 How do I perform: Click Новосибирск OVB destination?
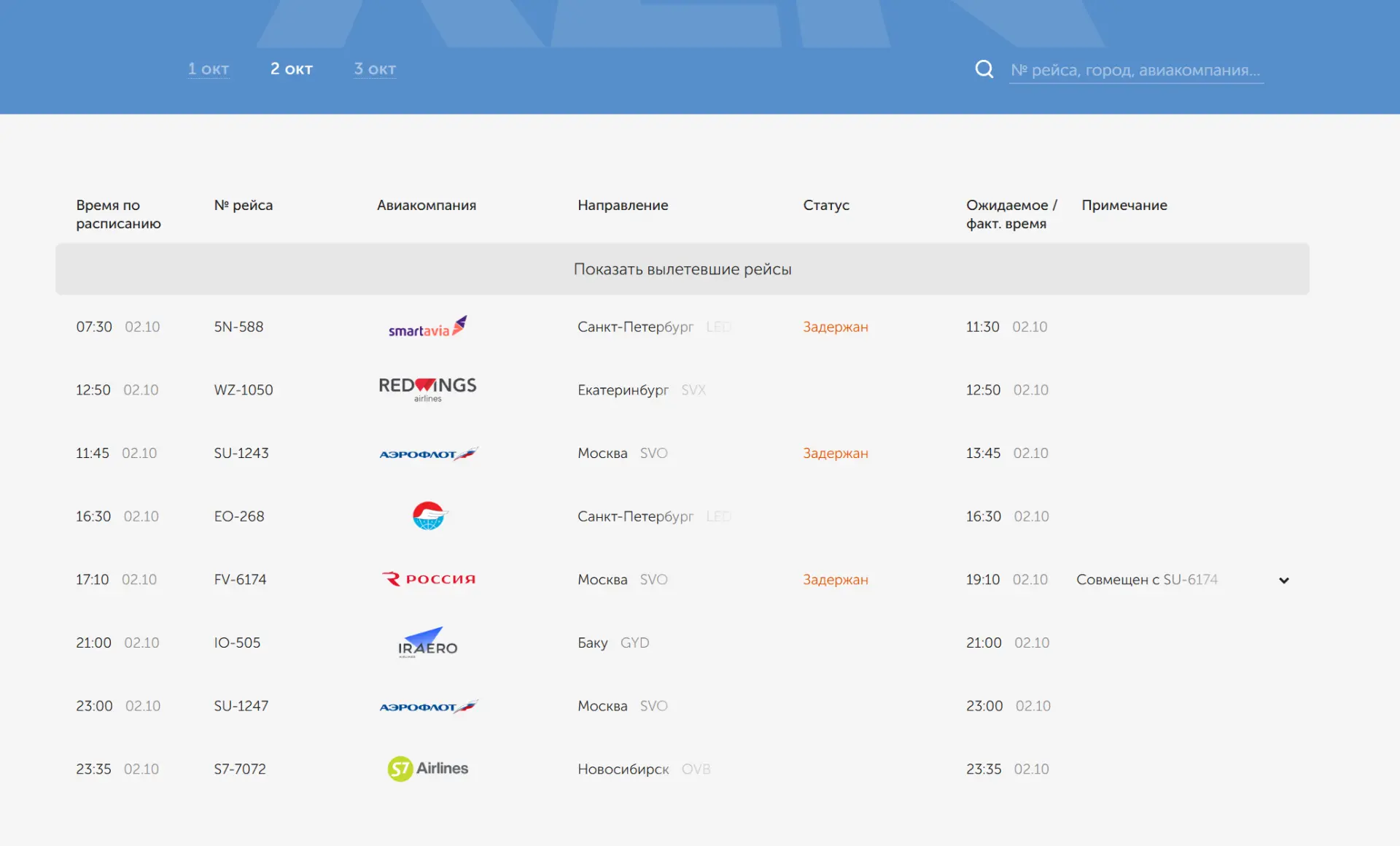[x=644, y=769]
